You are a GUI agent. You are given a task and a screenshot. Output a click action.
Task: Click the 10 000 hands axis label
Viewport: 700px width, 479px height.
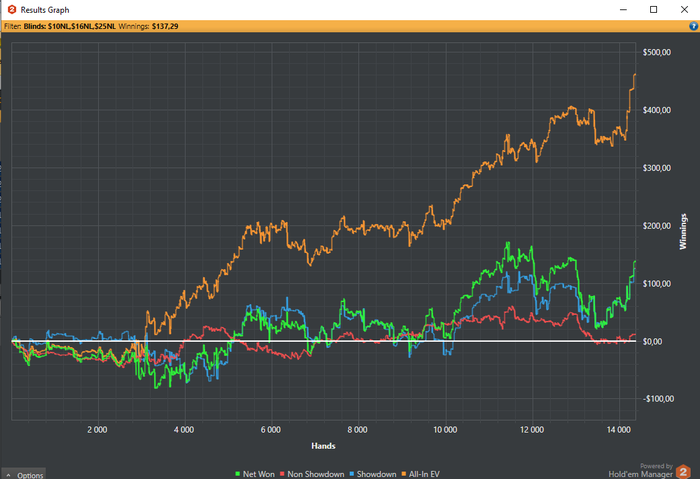445,430
